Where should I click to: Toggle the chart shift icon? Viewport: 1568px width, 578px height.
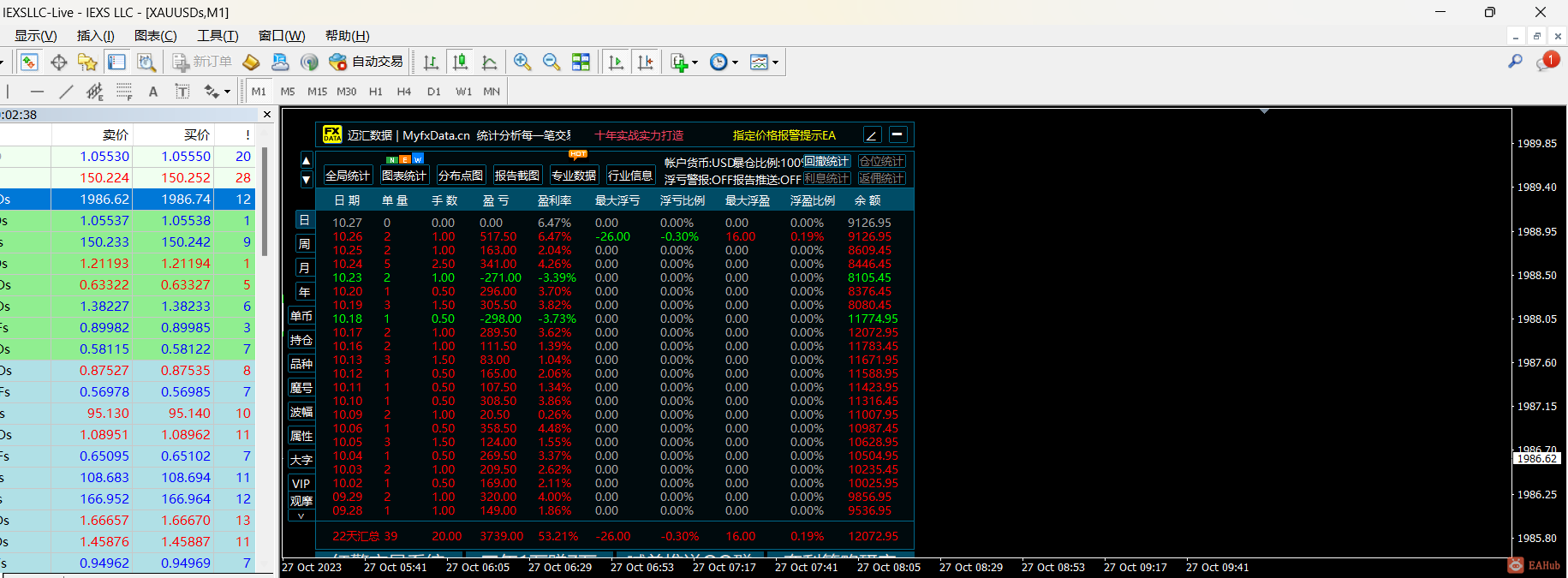click(x=646, y=62)
